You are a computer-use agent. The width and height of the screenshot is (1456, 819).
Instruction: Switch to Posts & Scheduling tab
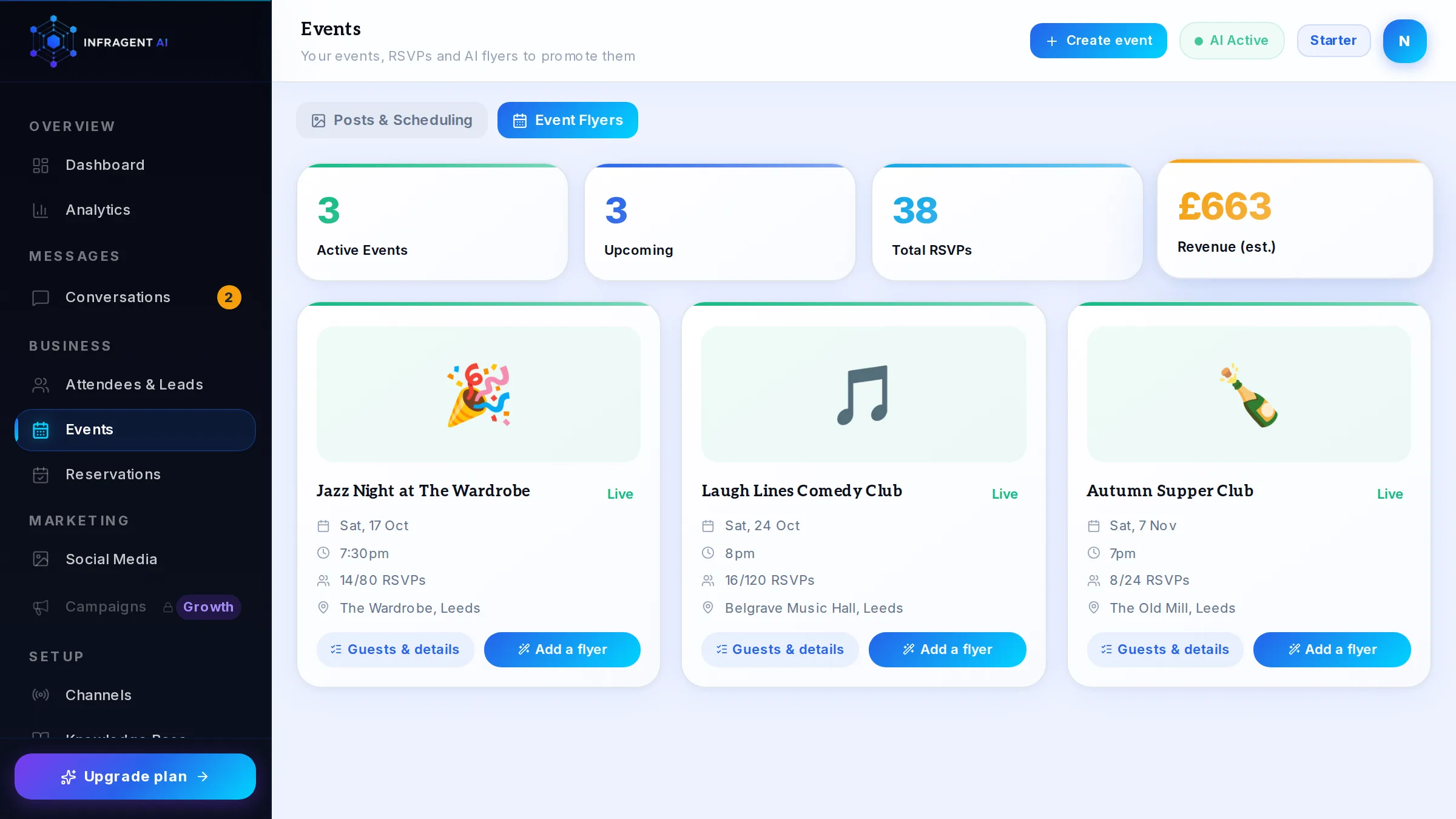392,120
